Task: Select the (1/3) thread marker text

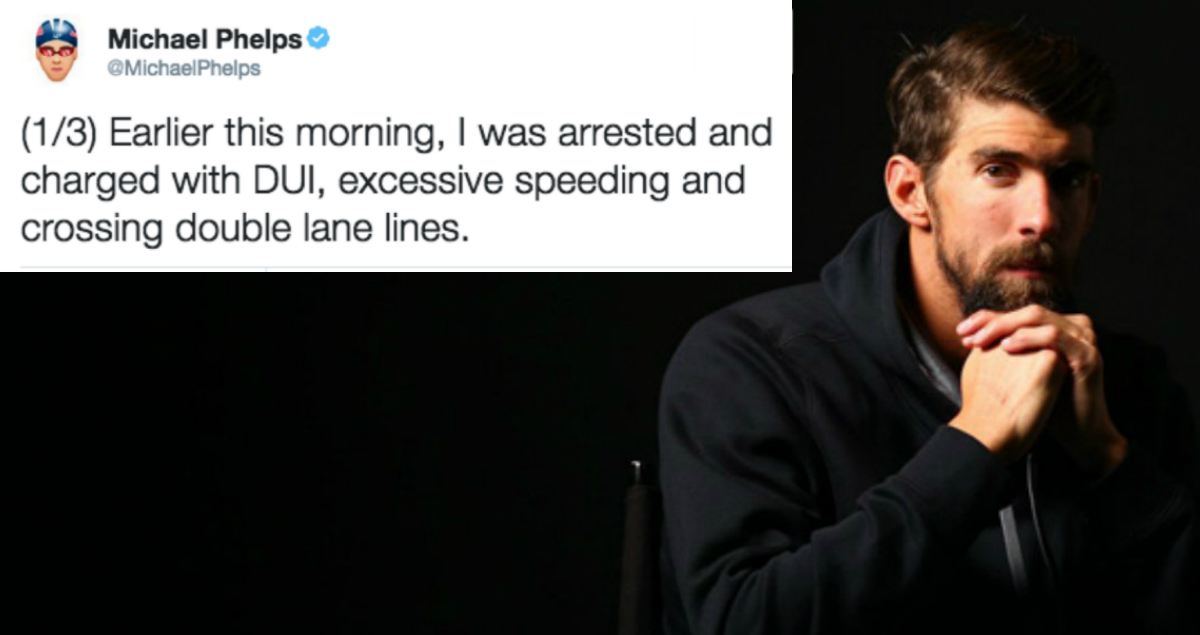Action: tap(58, 136)
